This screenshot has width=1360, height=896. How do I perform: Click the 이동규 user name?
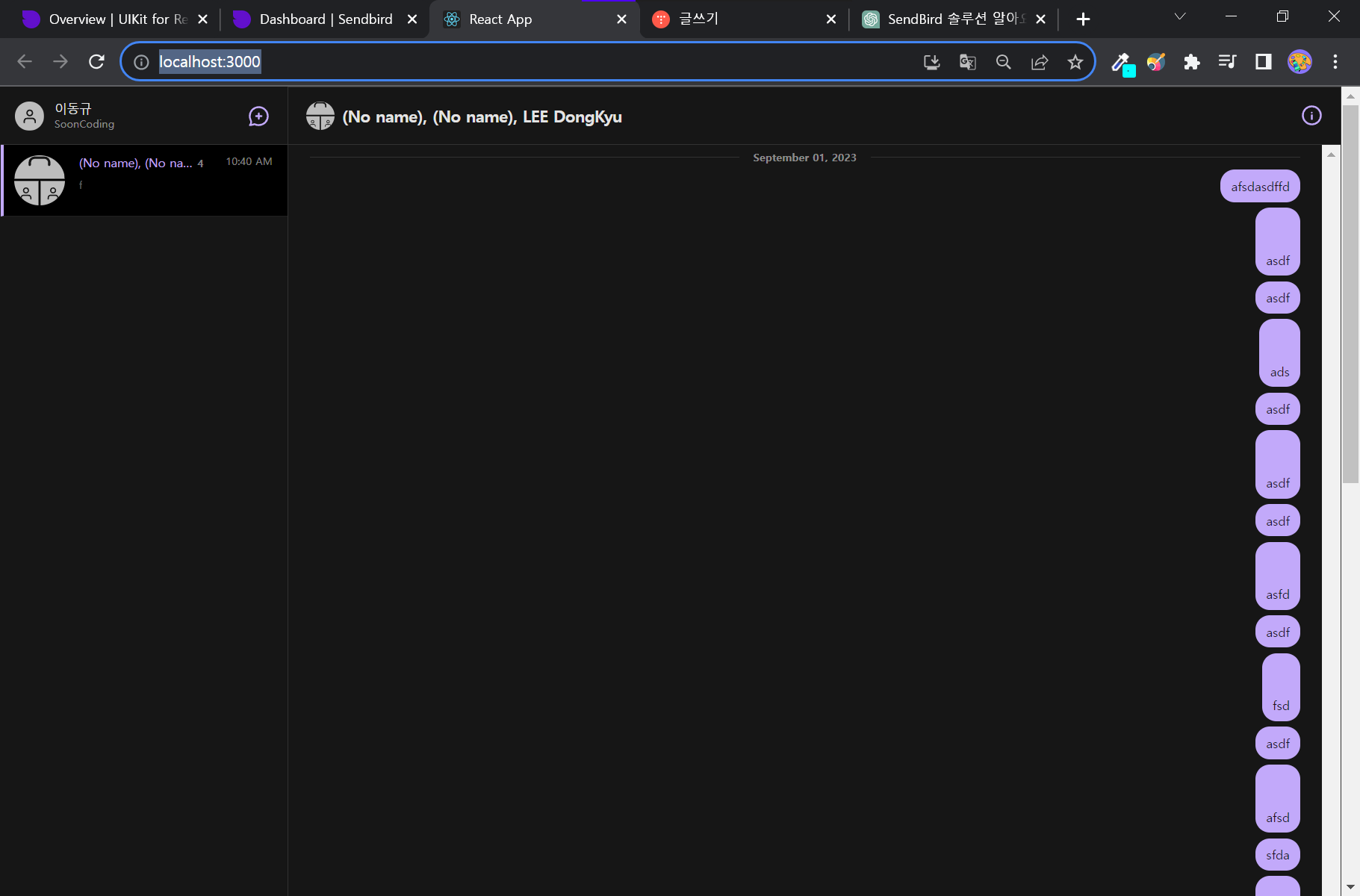[x=73, y=108]
